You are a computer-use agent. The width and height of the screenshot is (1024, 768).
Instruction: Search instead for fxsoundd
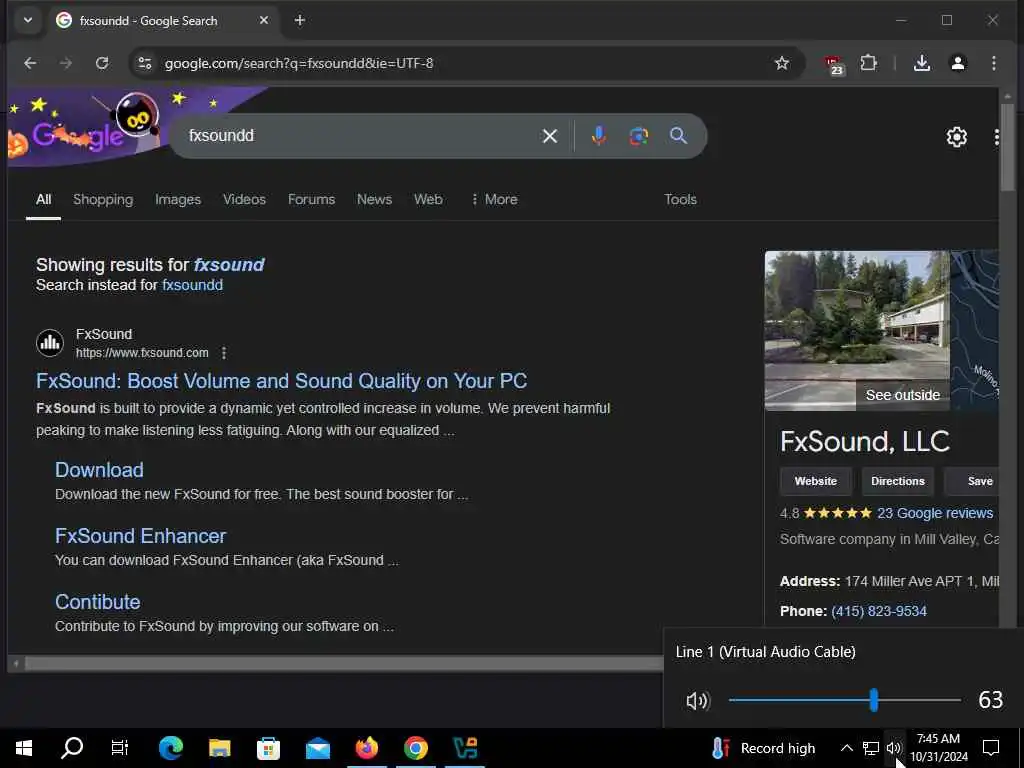[193, 285]
